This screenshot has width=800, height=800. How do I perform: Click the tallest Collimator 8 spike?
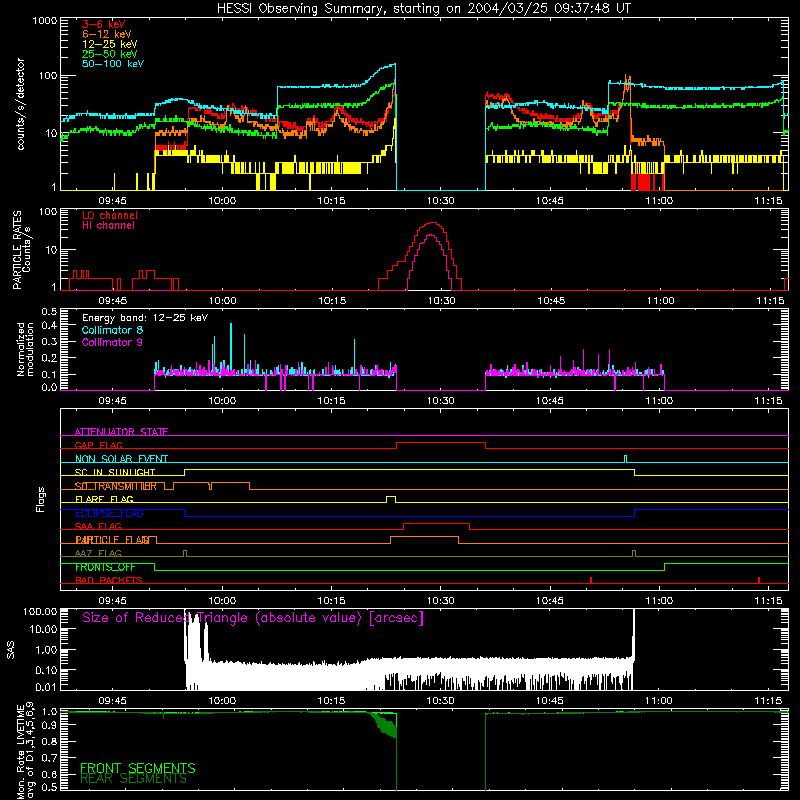click(231, 347)
